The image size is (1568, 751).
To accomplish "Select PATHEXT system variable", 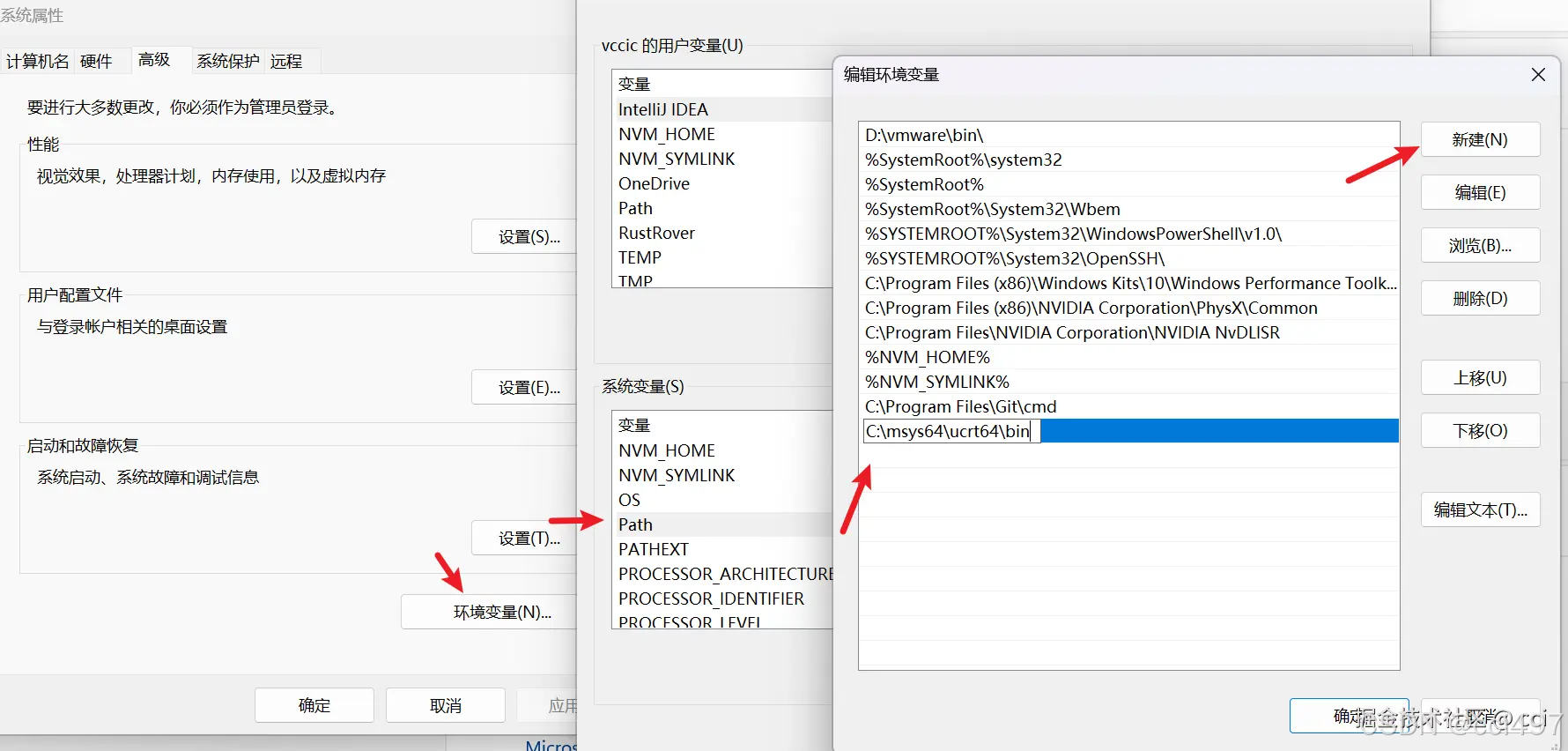I will click(722, 549).
